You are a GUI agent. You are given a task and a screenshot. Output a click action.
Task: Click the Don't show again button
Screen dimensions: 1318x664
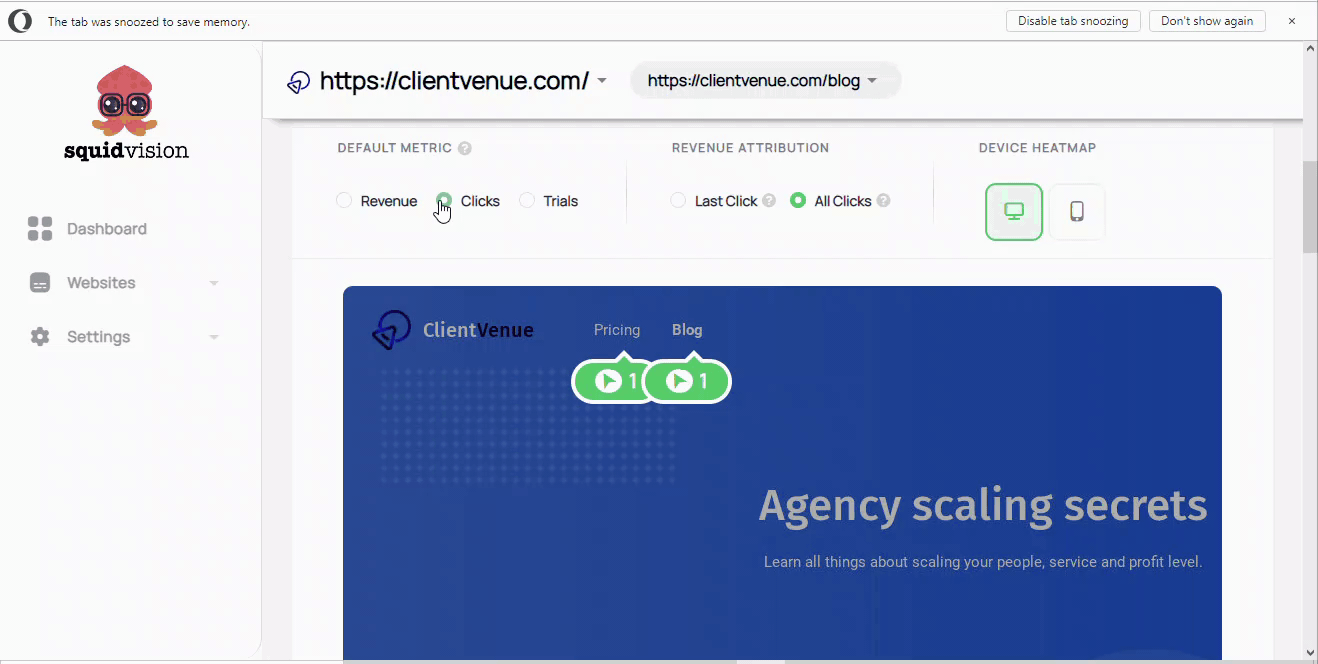(x=1207, y=21)
